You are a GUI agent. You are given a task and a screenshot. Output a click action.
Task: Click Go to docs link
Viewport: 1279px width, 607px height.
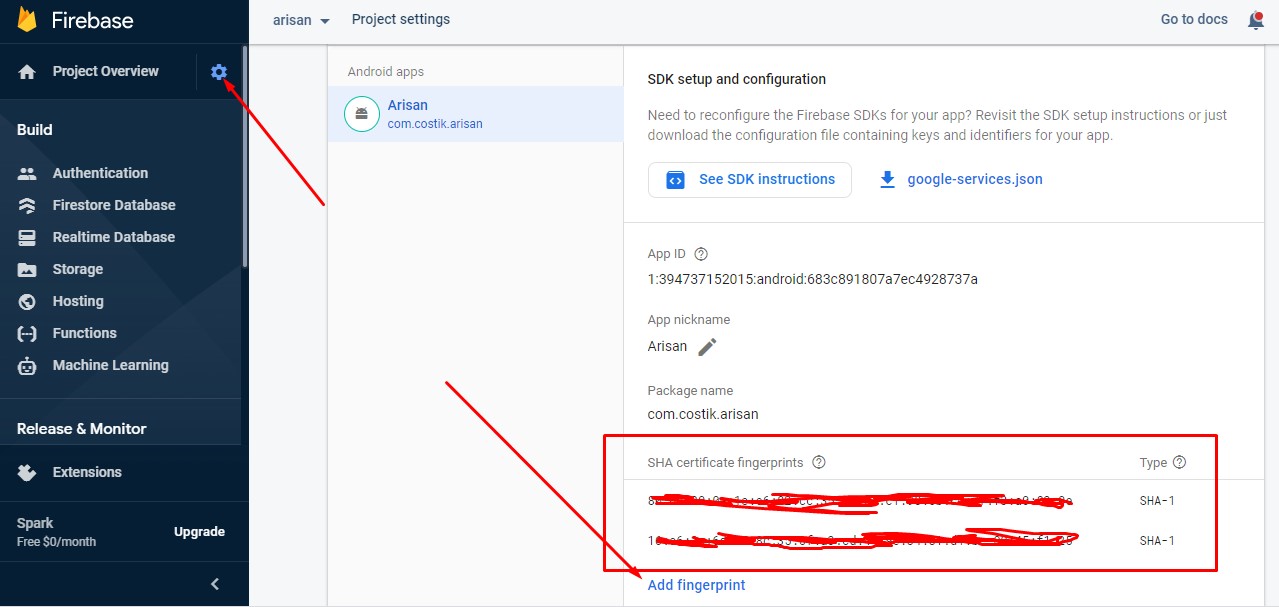[x=1194, y=19]
